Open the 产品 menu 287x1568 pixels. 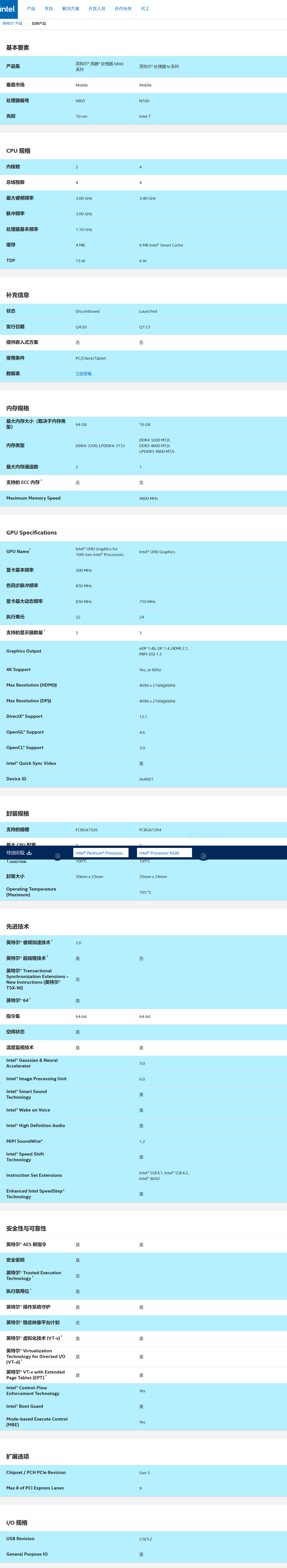pos(31,8)
